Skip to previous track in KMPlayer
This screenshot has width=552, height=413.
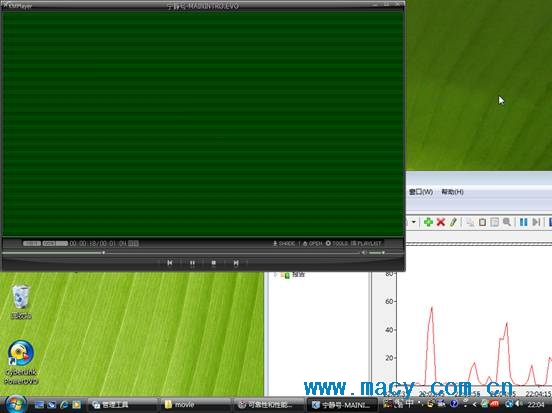[x=170, y=263]
